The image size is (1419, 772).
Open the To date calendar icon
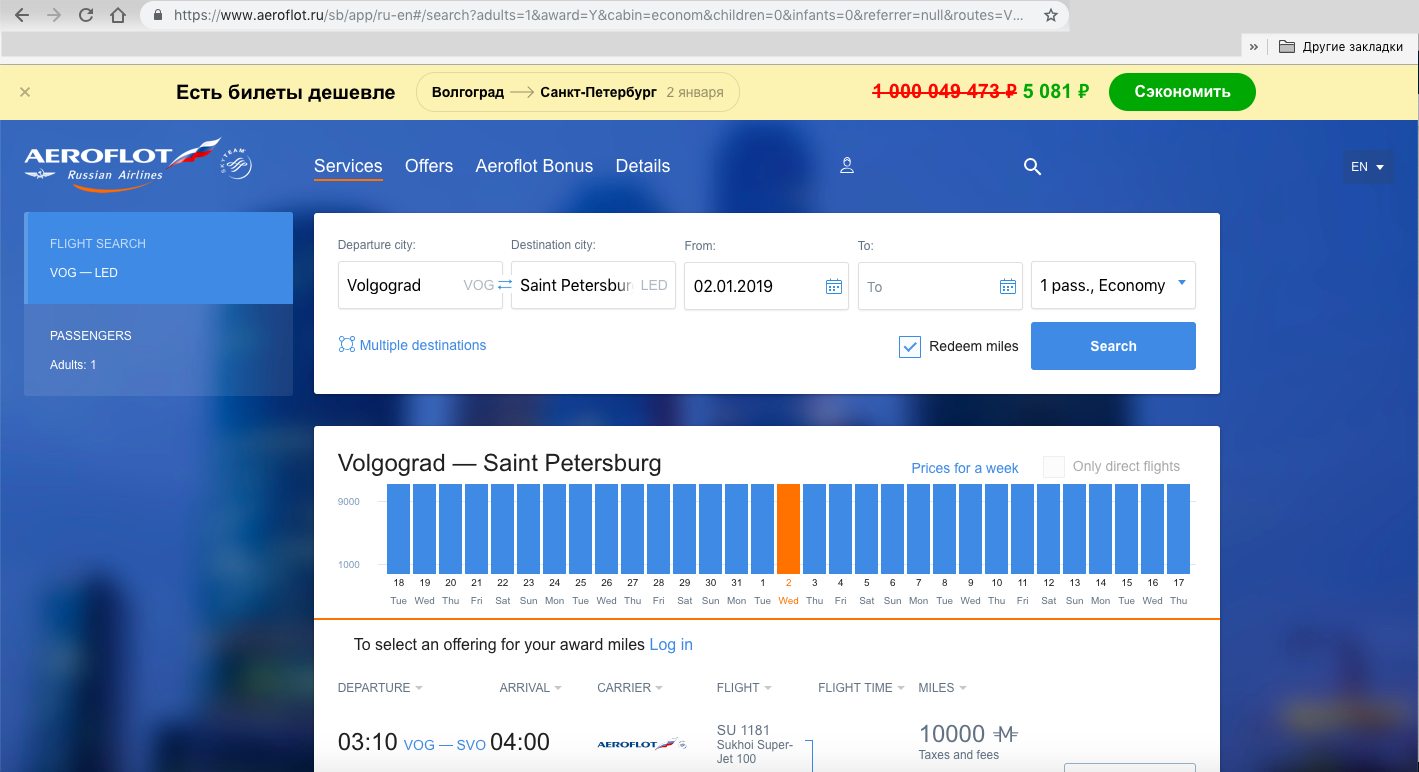(x=1007, y=286)
